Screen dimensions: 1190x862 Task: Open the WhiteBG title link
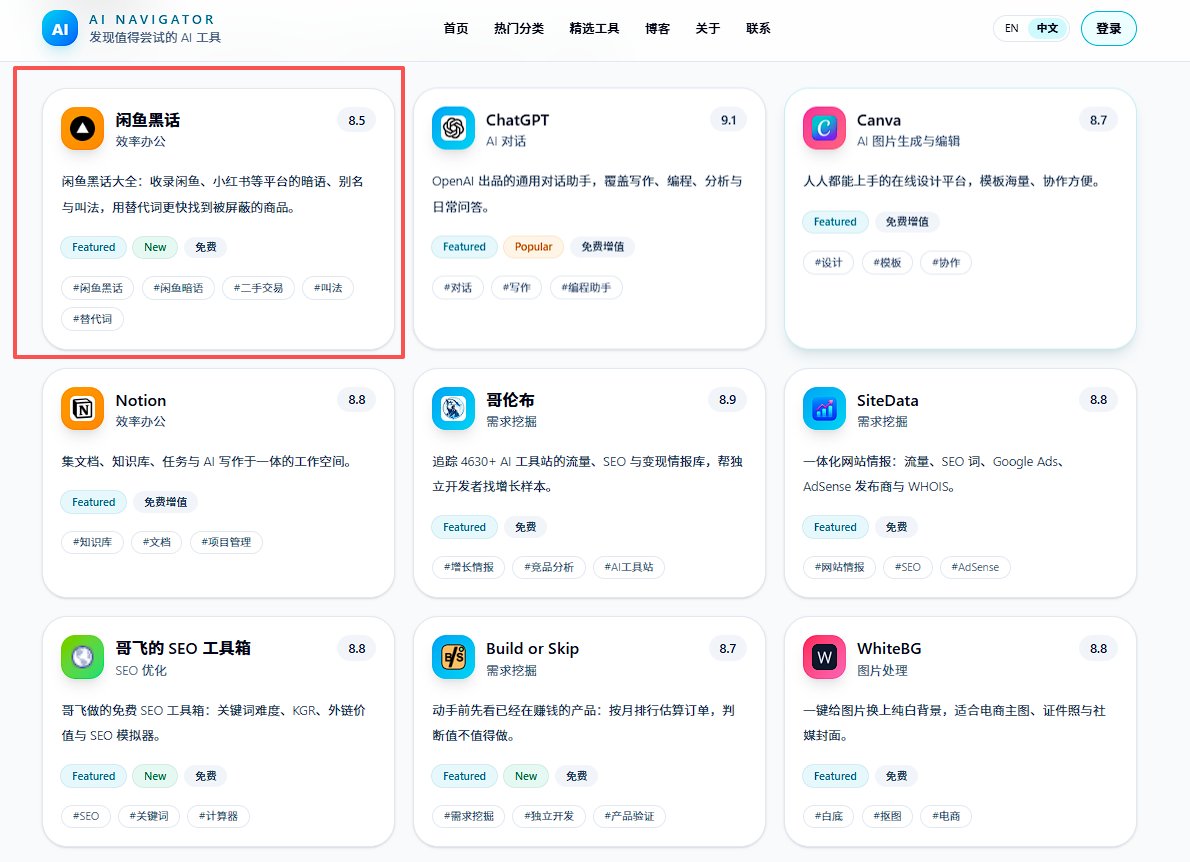point(889,649)
